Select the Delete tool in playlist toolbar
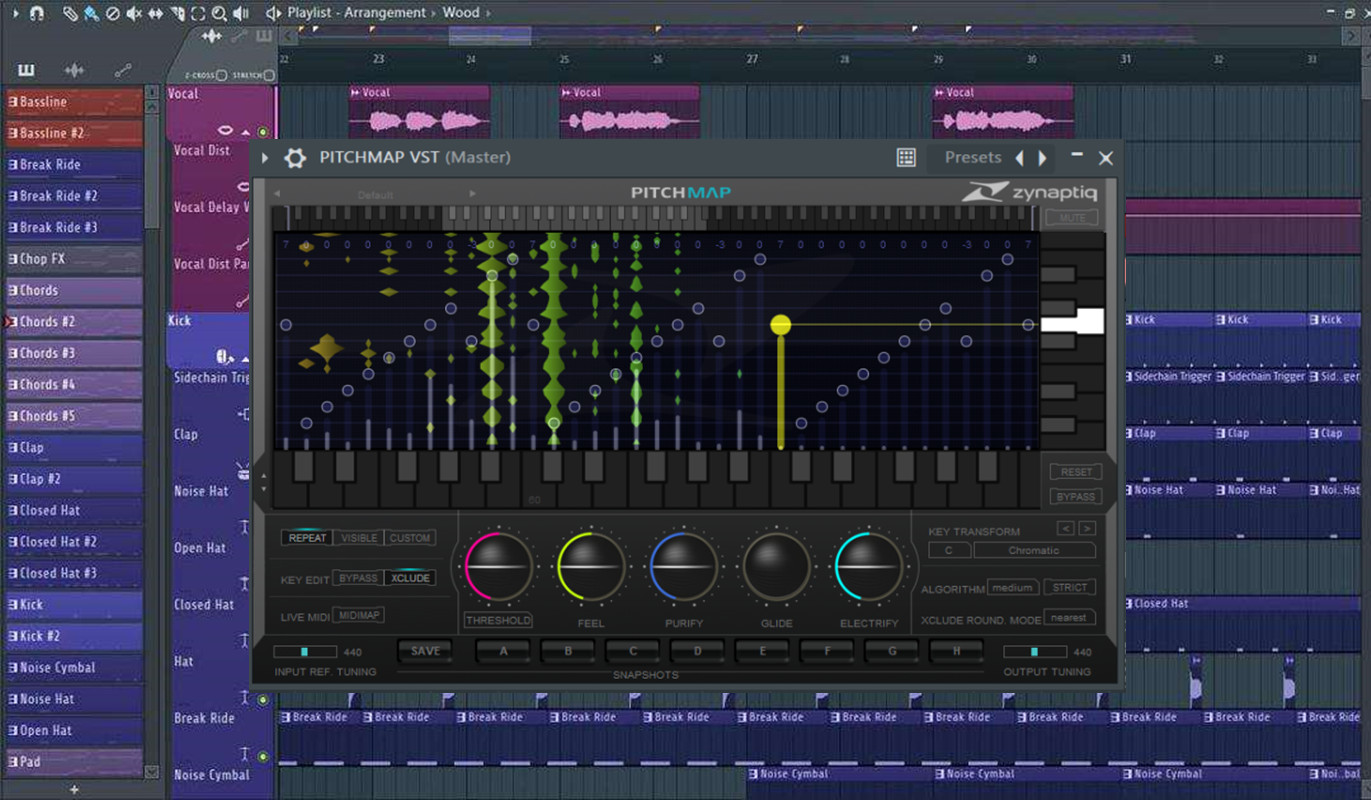 (113, 14)
